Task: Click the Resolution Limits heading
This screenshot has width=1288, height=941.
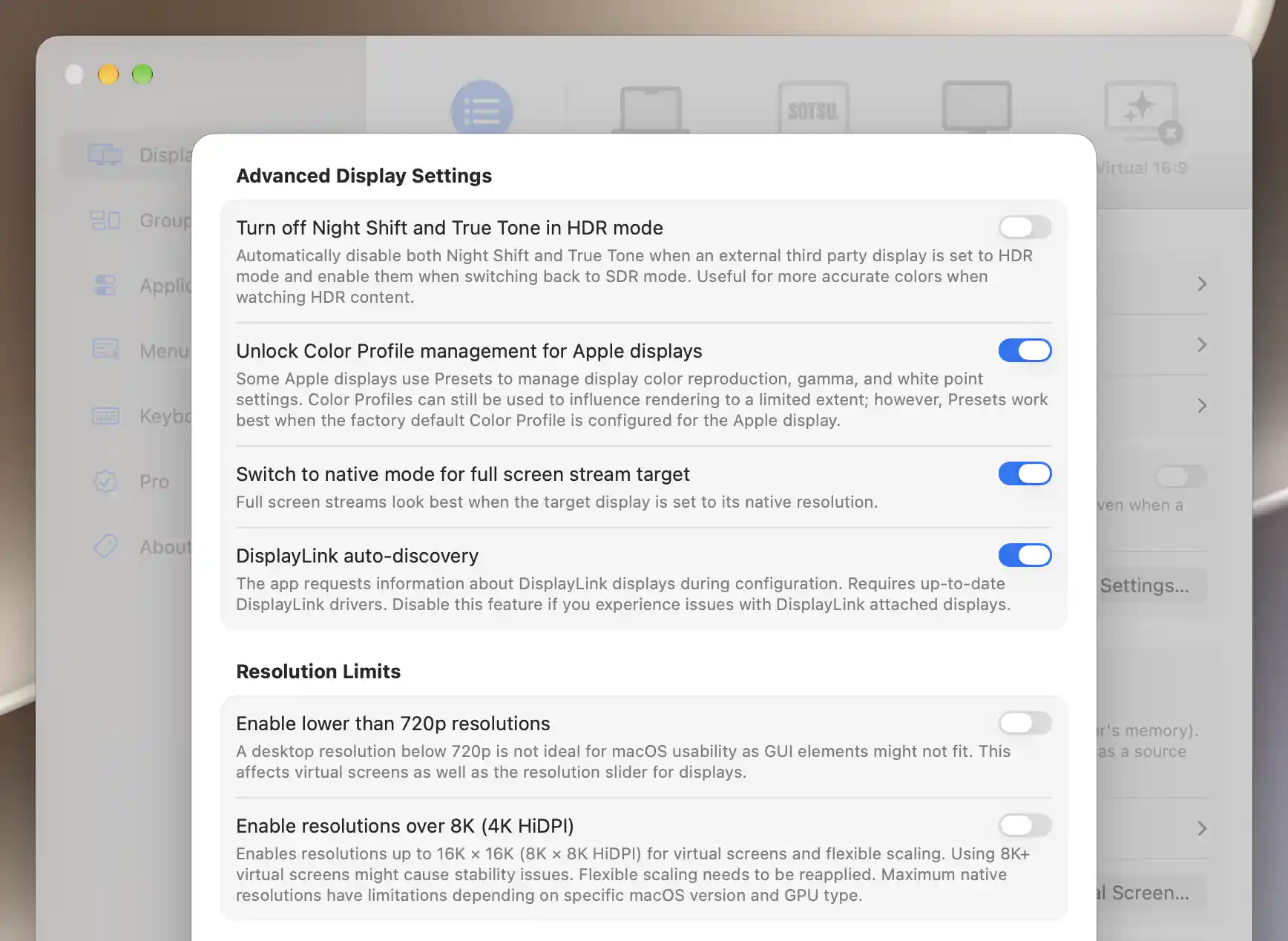Action: 318,672
